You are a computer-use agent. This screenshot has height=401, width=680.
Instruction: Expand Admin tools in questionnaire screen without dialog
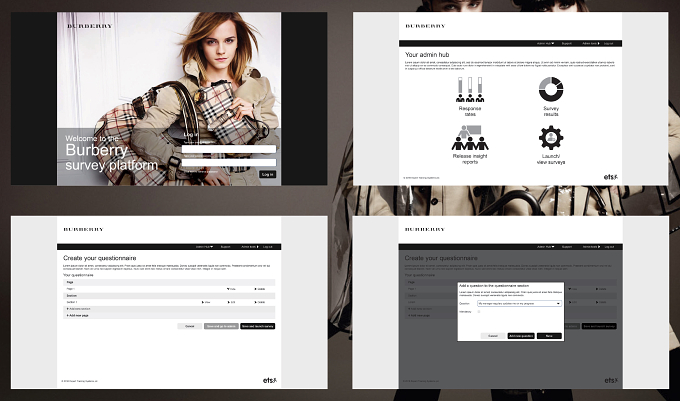[x=249, y=247]
